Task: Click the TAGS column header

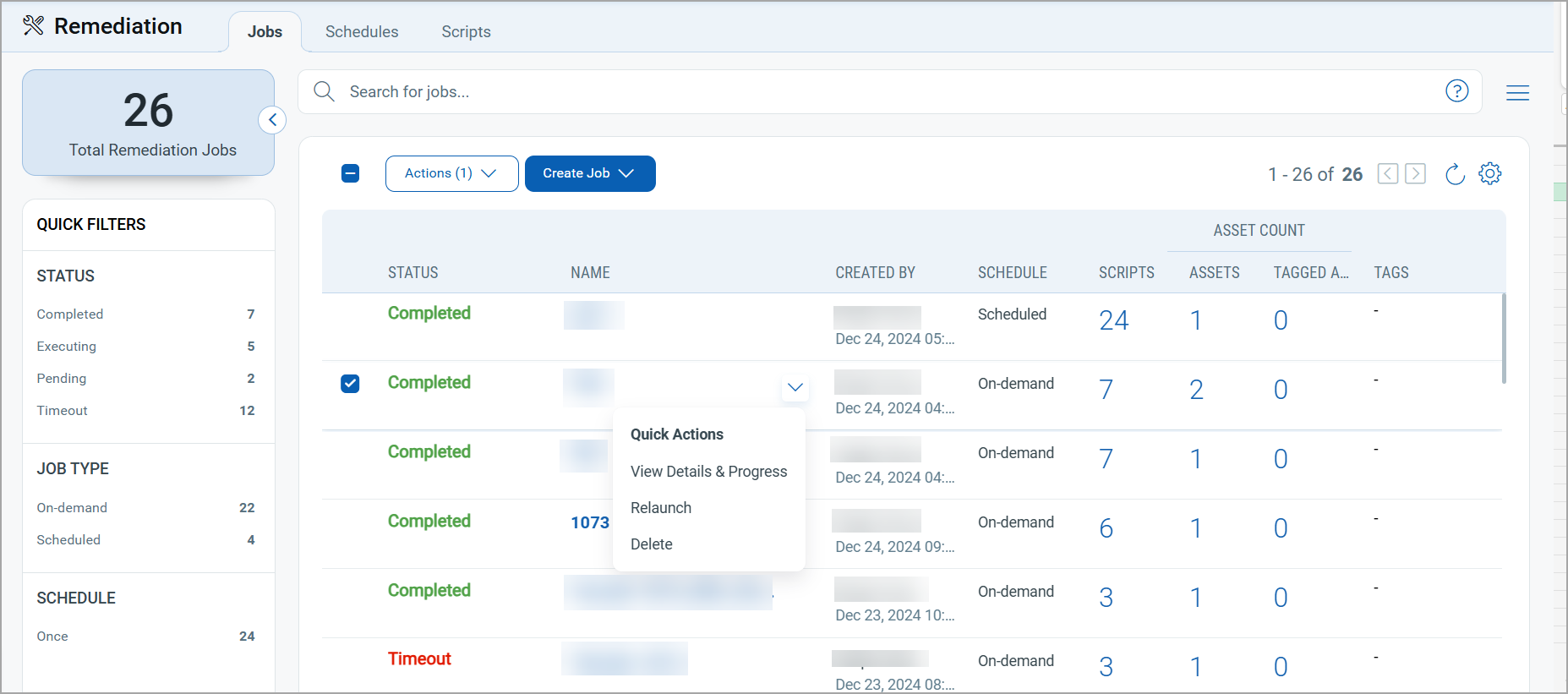Action: tap(1391, 273)
